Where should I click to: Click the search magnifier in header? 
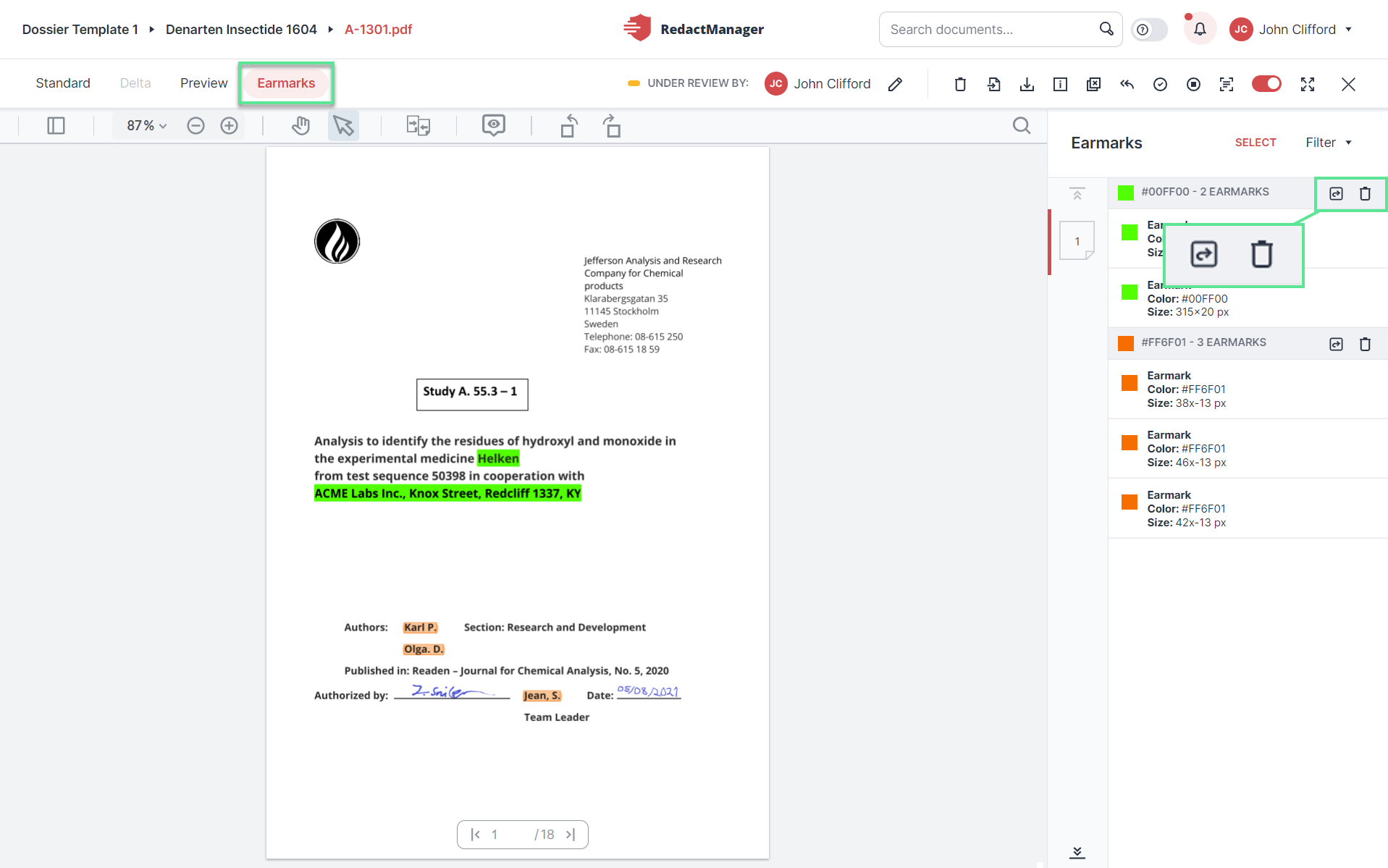pos(1106,29)
